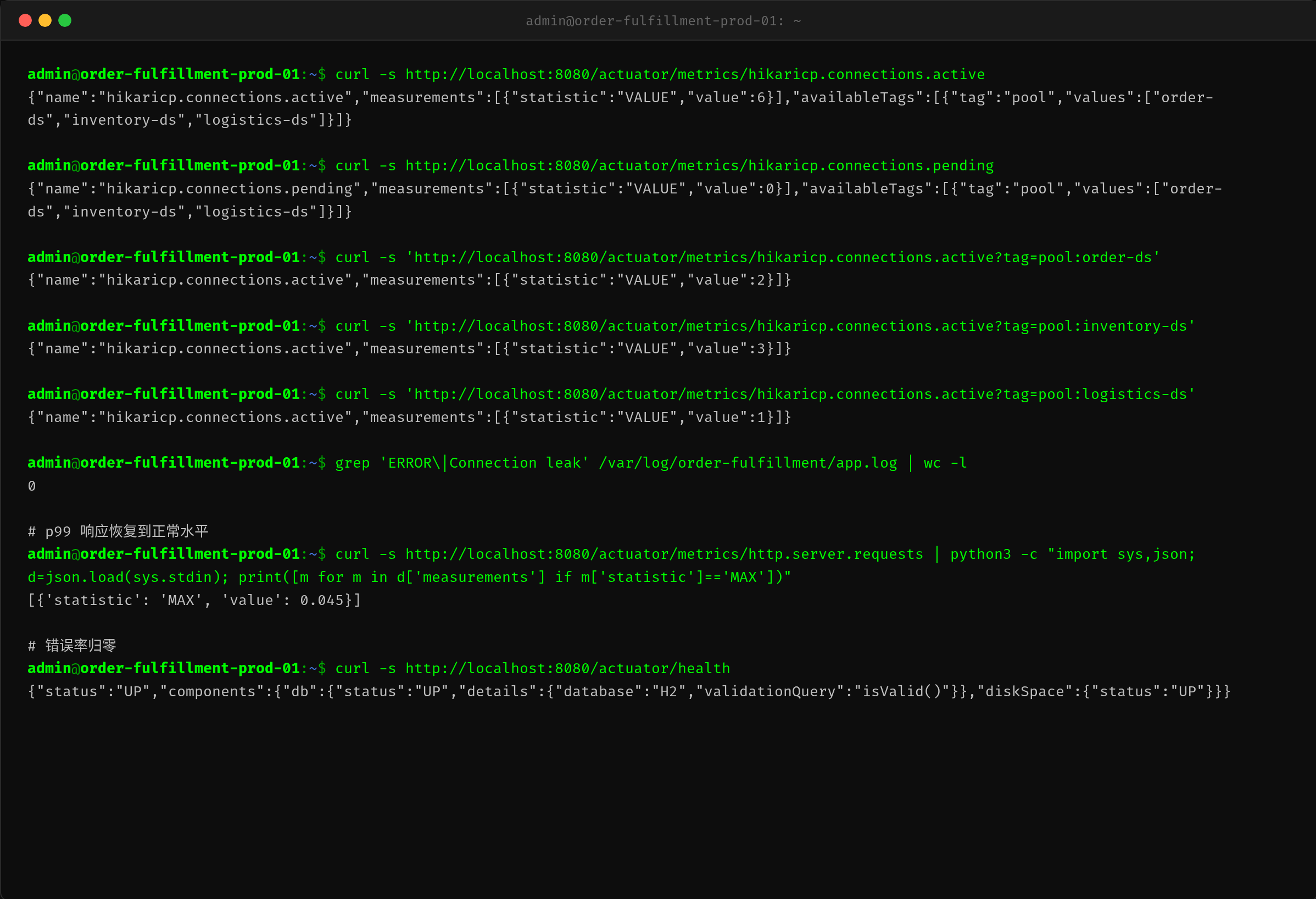Click the output line with "value":2

point(409,280)
